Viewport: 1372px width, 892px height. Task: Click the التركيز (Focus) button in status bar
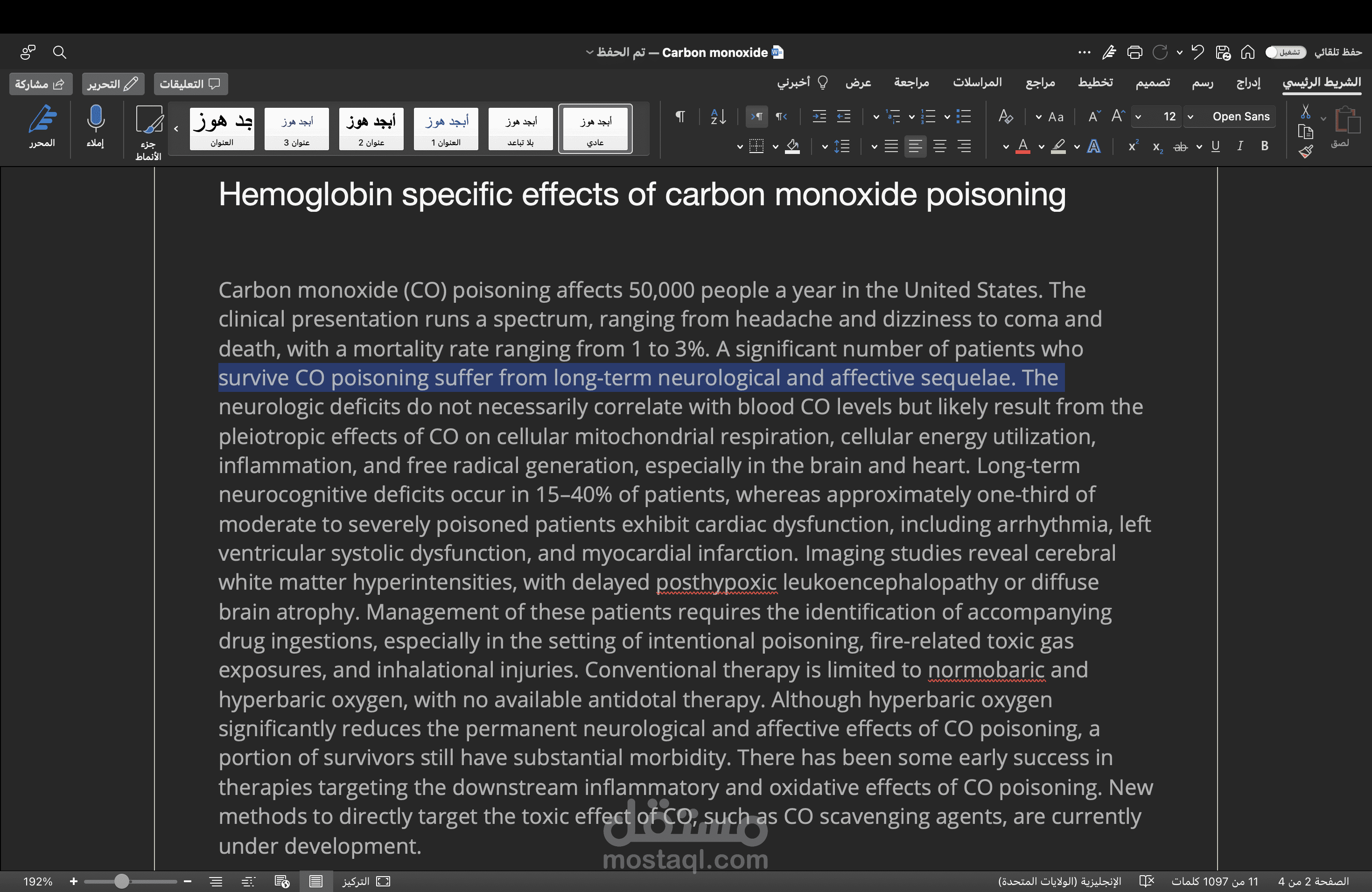[x=365, y=881]
